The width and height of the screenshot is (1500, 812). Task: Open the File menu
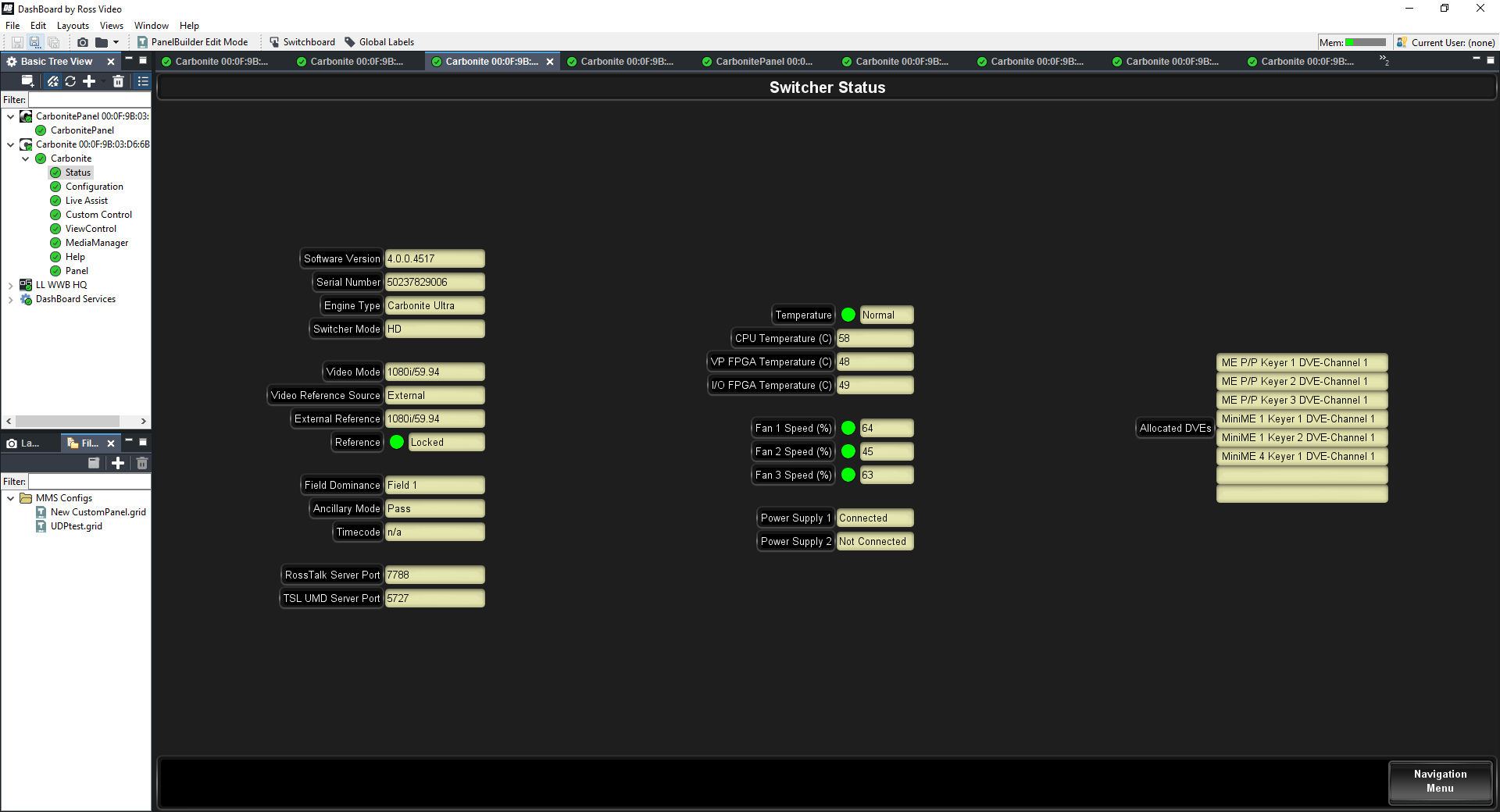tap(12, 26)
